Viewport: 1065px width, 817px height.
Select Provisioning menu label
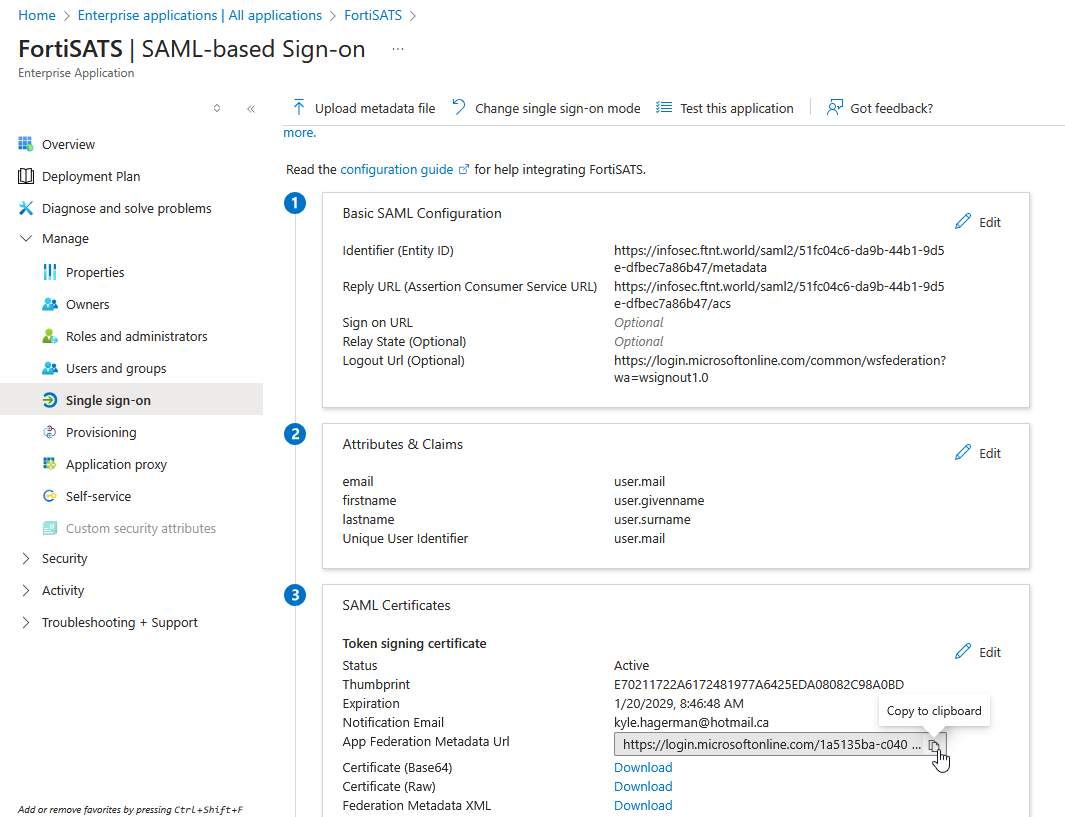click(101, 433)
